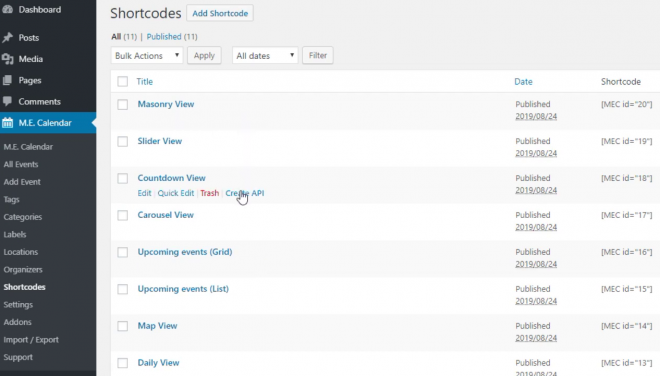The image size is (660, 376).
Task: Open the Carousel View shortcode
Action: pos(165,215)
